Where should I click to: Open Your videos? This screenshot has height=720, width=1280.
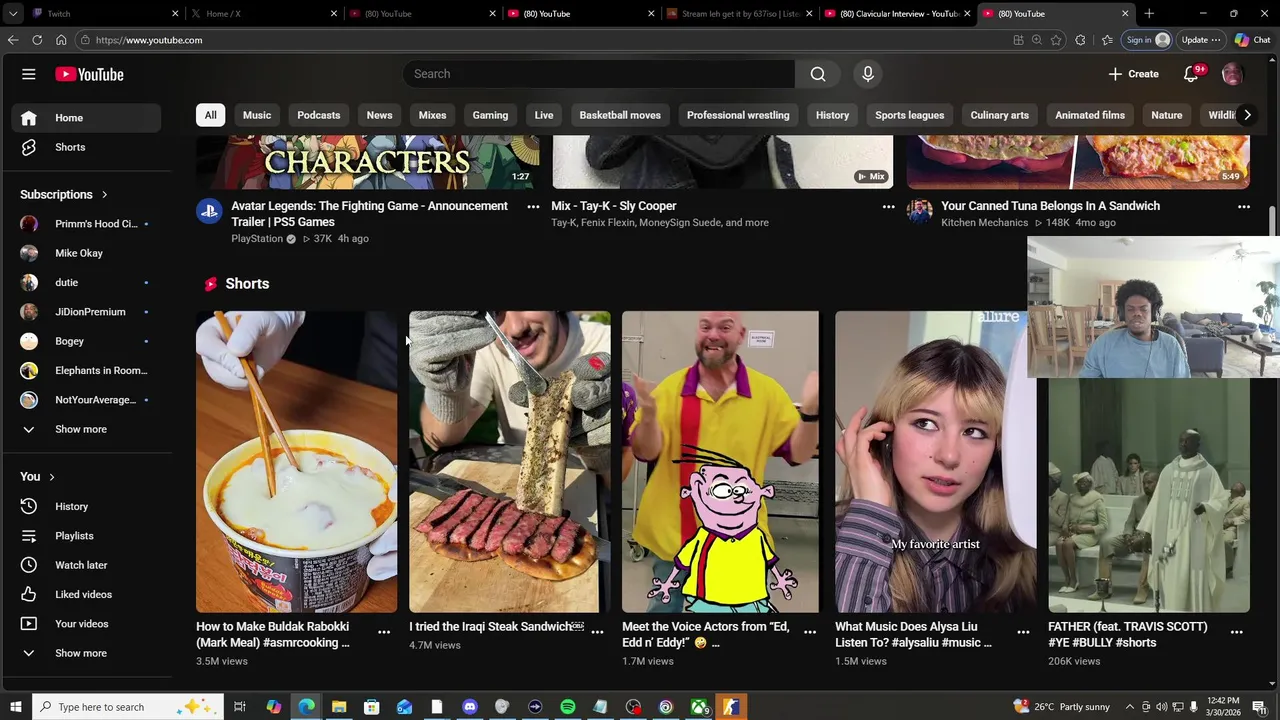click(x=86, y=624)
